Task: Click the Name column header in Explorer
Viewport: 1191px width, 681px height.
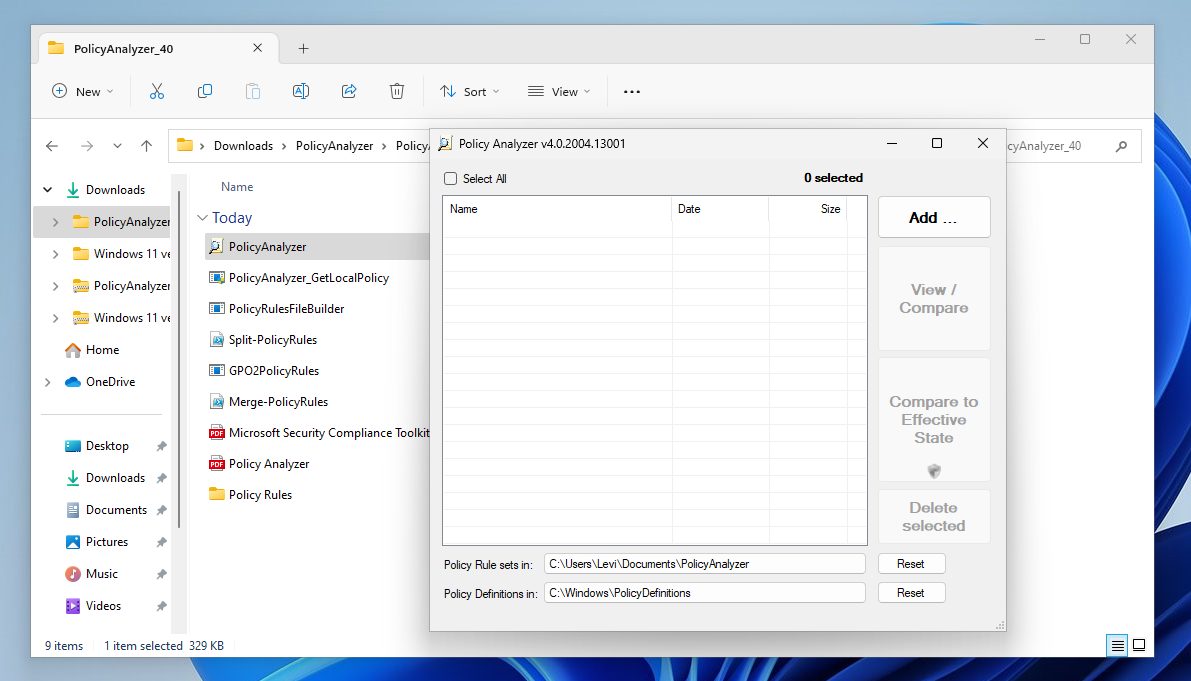Action: 237,187
